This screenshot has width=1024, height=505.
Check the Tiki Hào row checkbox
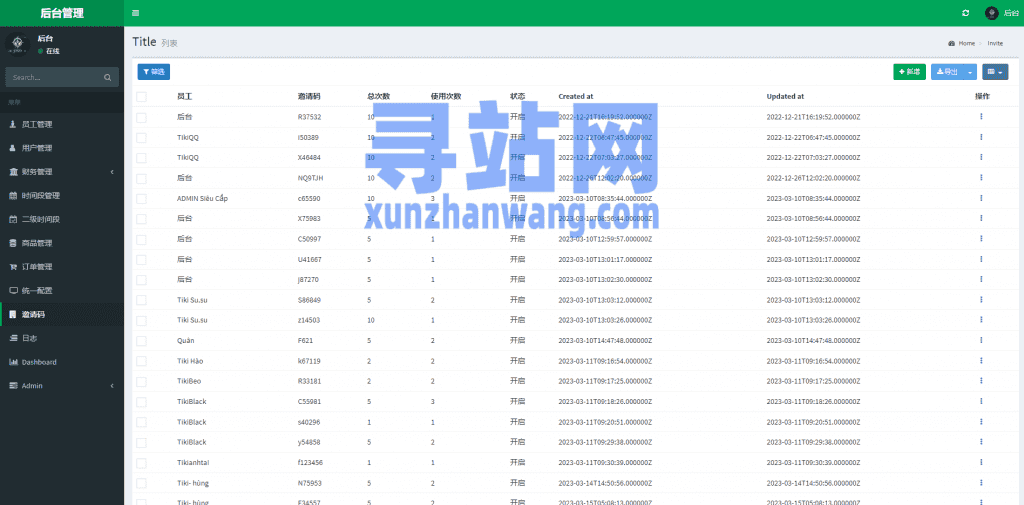pyautogui.click(x=142, y=361)
